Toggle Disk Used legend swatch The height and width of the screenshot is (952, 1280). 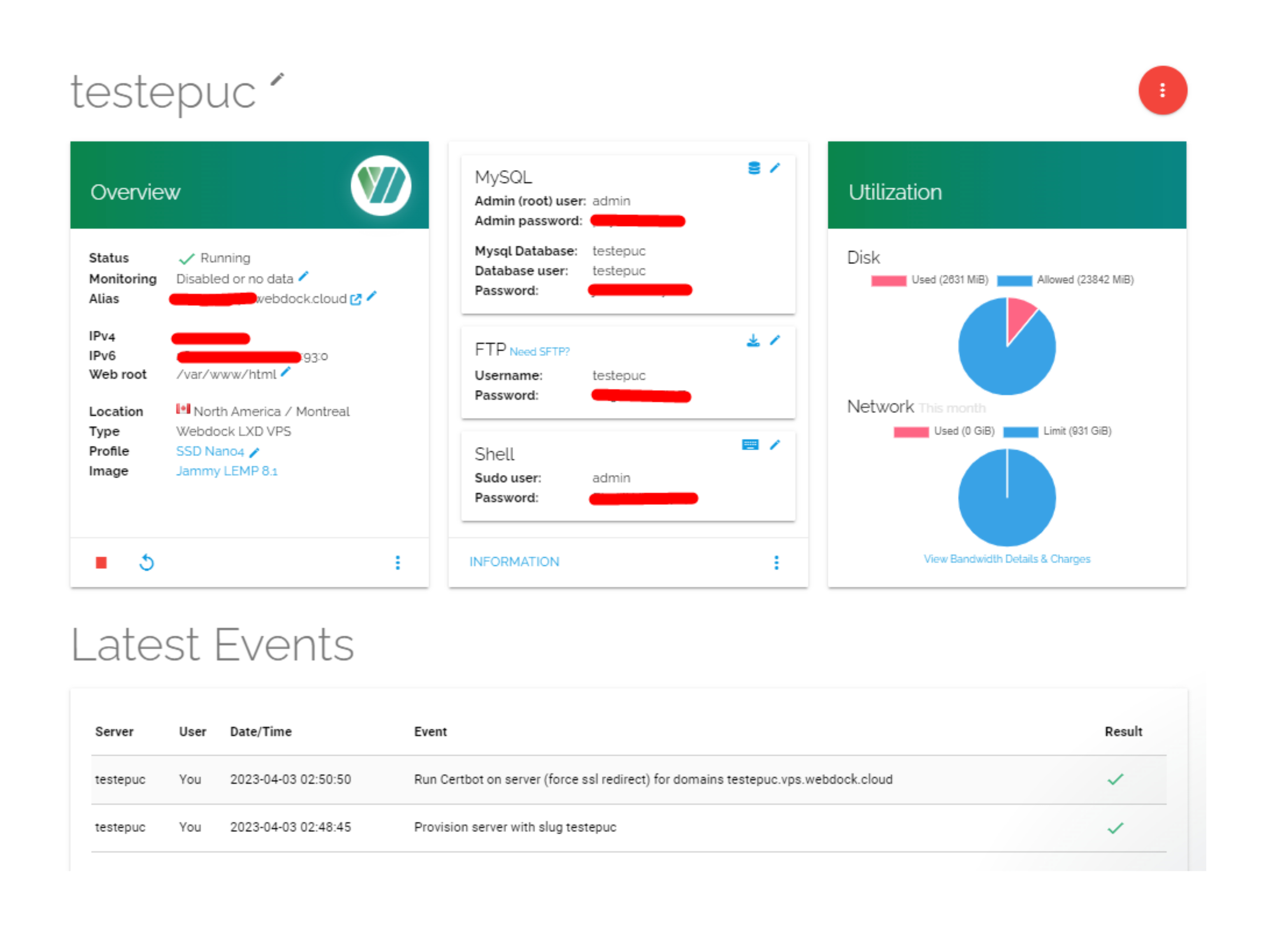pos(888,281)
